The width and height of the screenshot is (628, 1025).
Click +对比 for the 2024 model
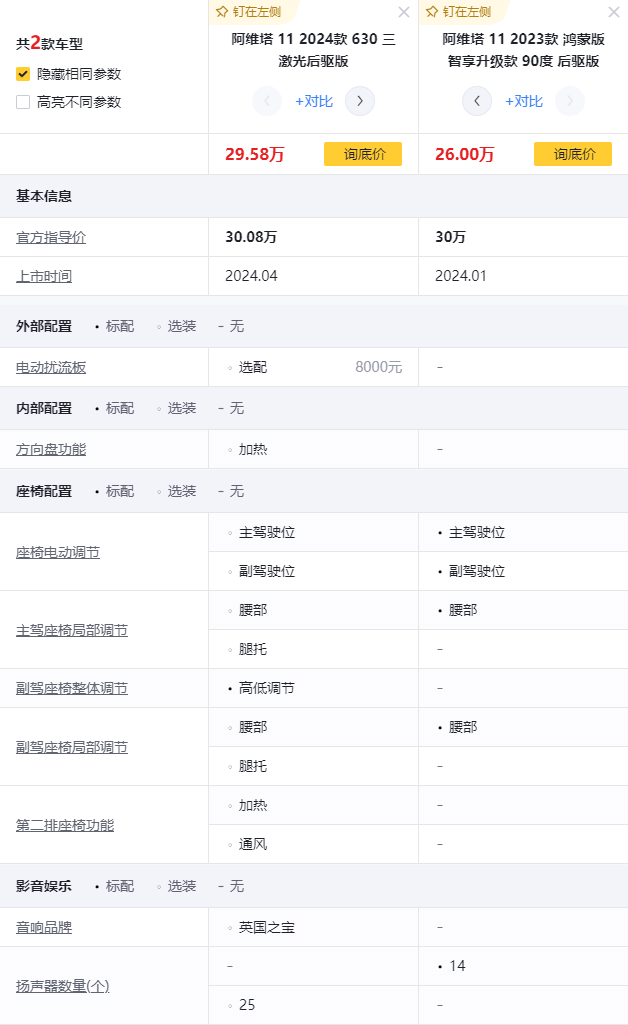(x=313, y=101)
